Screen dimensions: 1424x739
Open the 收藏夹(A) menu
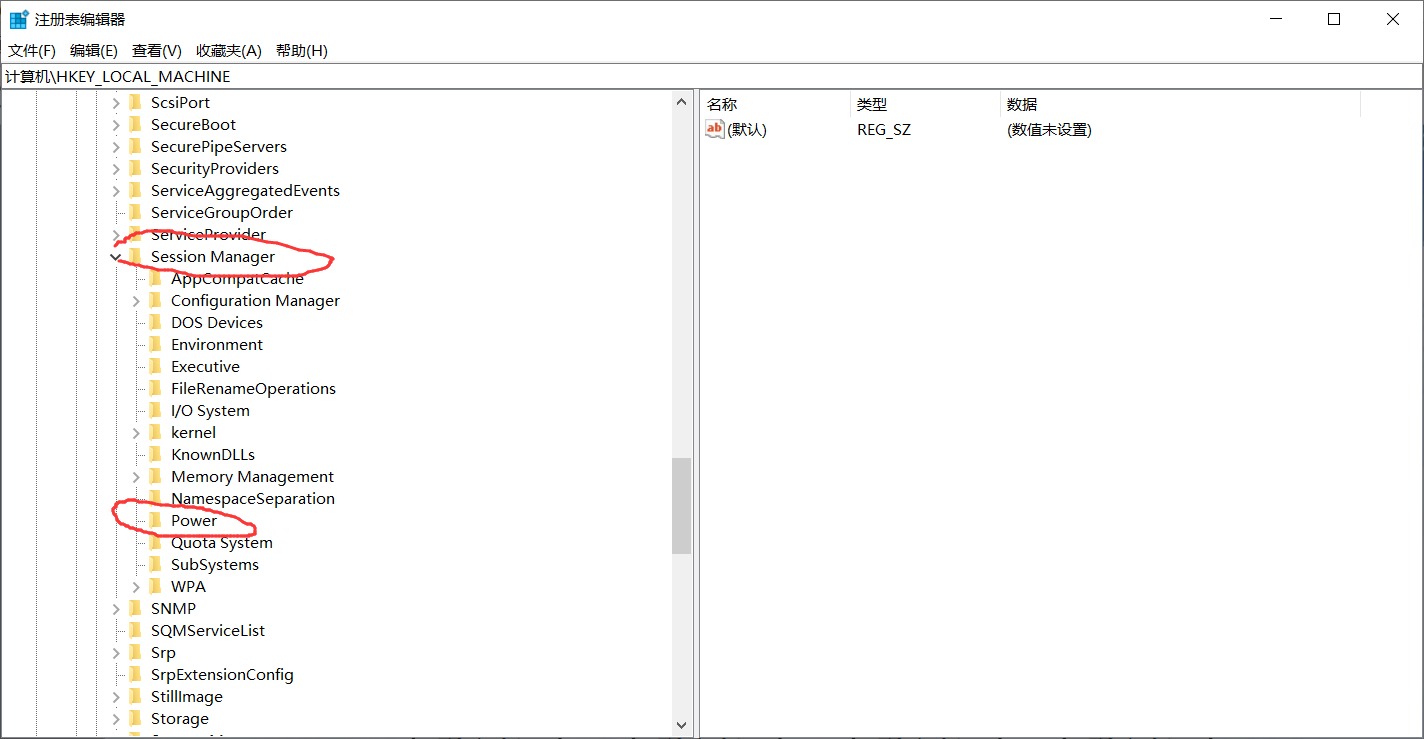(229, 50)
